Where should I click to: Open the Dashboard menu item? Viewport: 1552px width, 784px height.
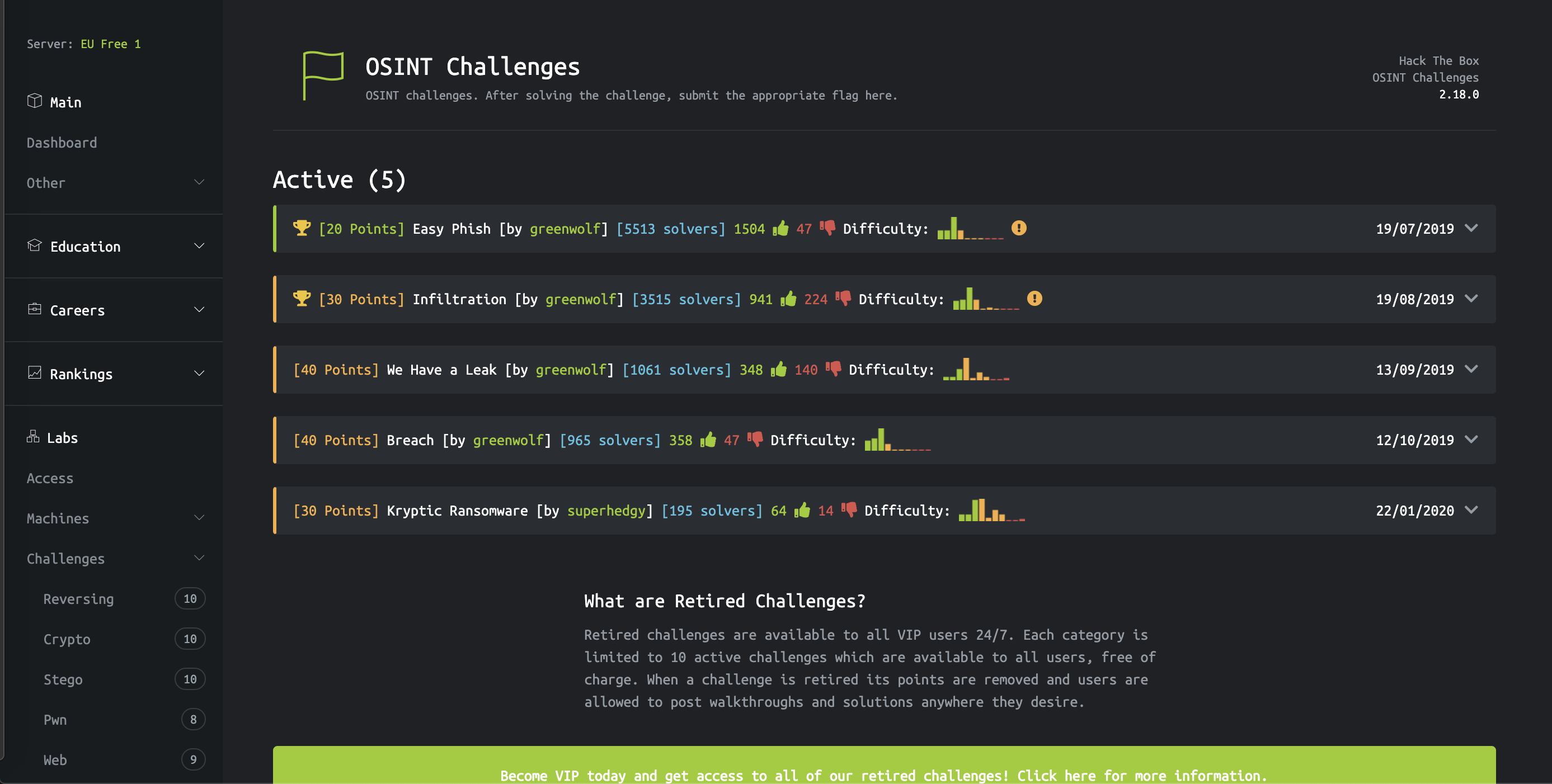(62, 143)
